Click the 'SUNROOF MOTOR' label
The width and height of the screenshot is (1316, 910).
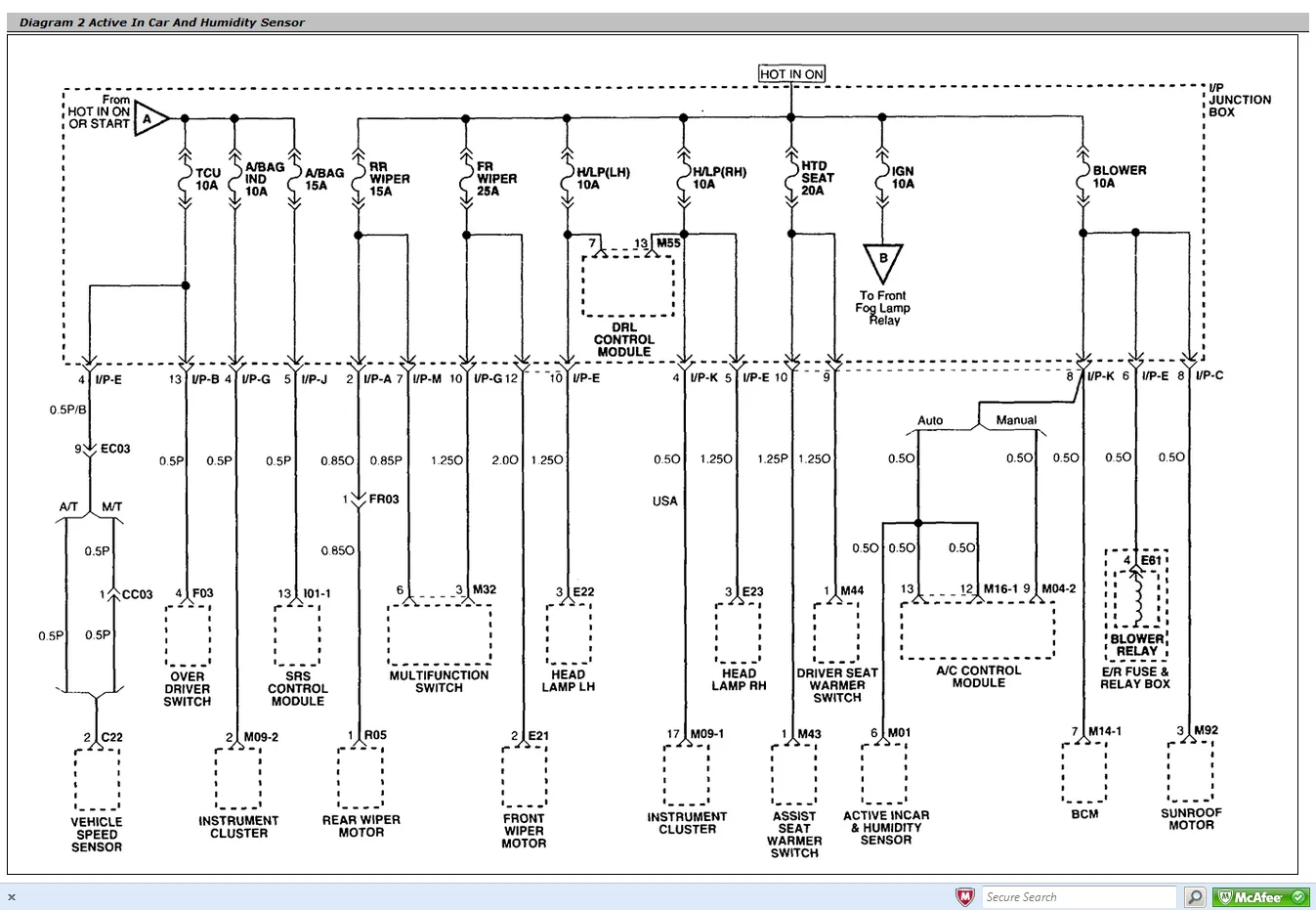(x=1191, y=818)
